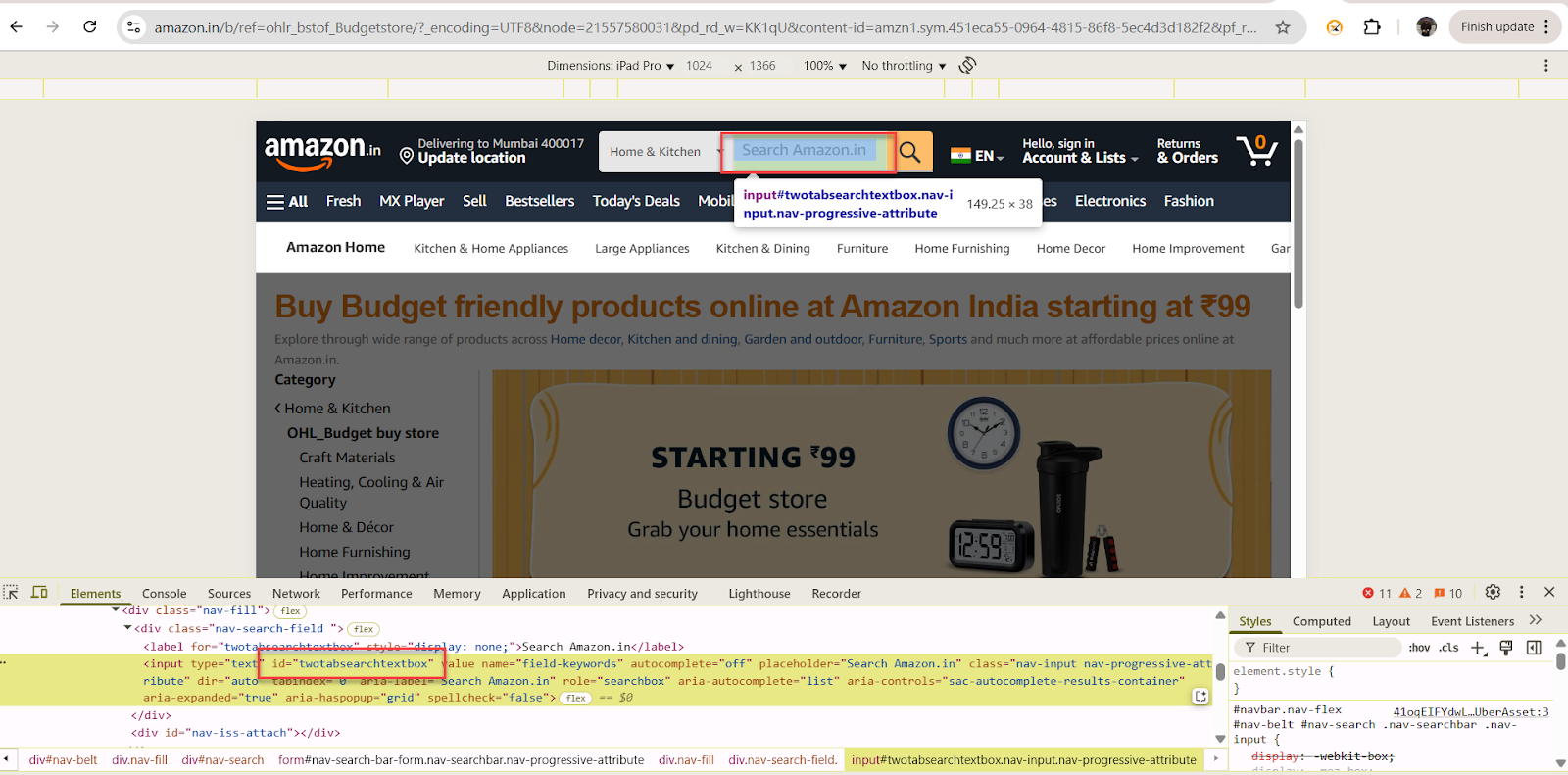
Task: Open the Chrome profile avatar
Action: [x=1427, y=27]
